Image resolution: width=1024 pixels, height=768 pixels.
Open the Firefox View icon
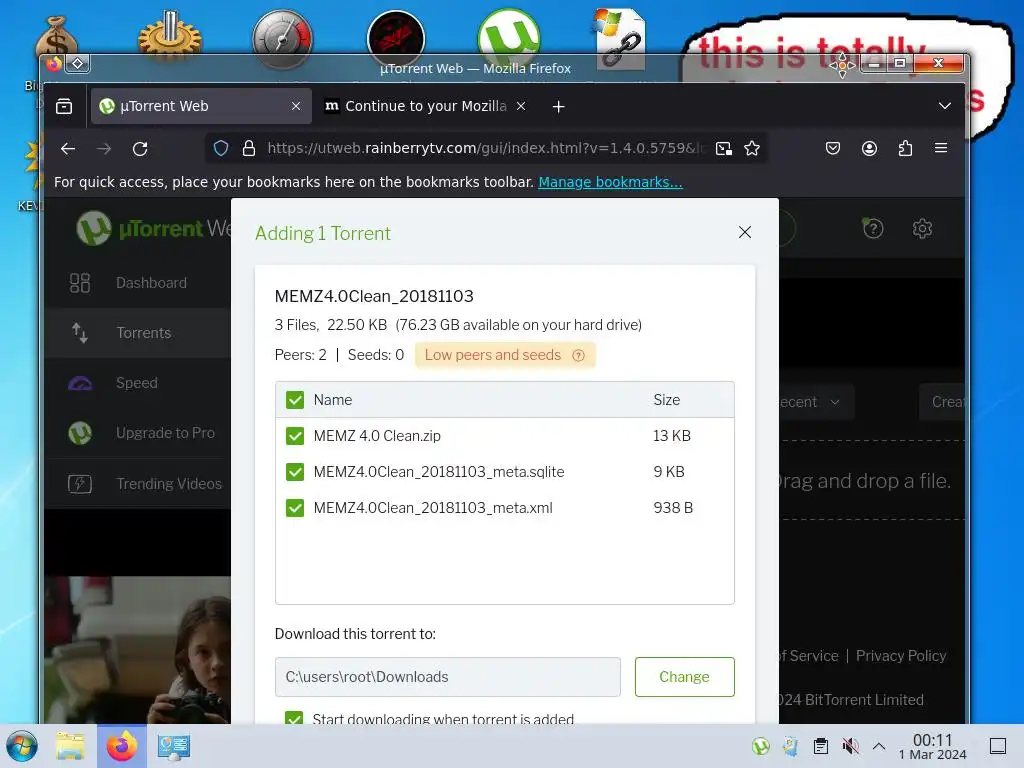64,106
